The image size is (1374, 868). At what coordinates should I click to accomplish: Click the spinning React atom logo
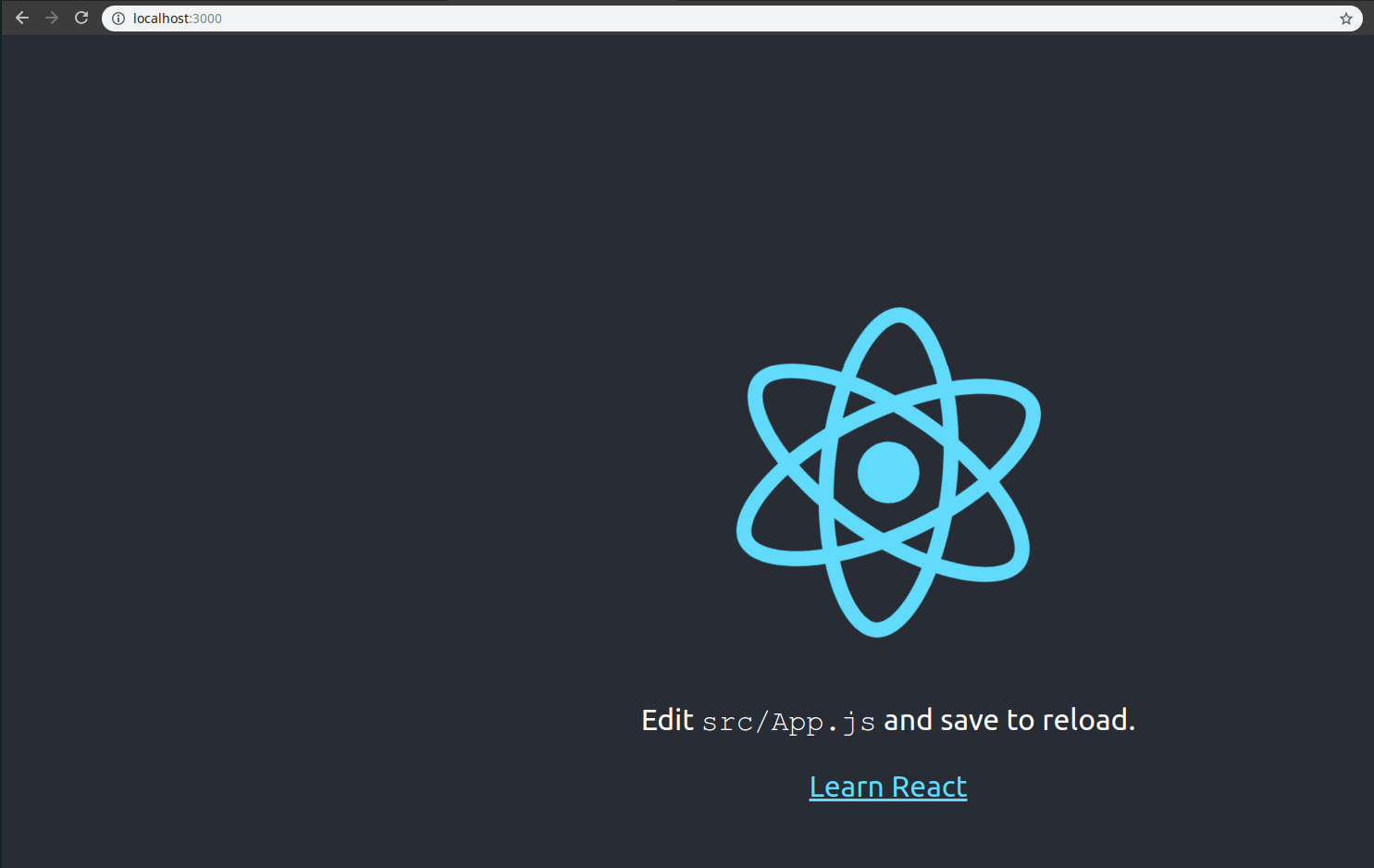tap(888, 472)
